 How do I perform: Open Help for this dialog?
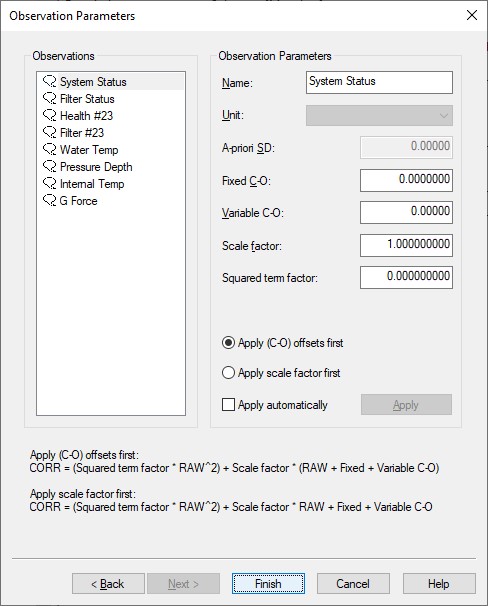point(439,584)
